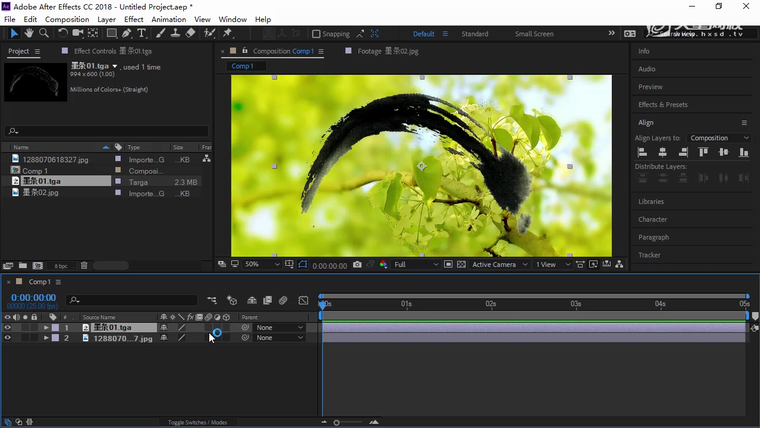
Task: Select the Zoom magnifier tool
Action: point(43,33)
